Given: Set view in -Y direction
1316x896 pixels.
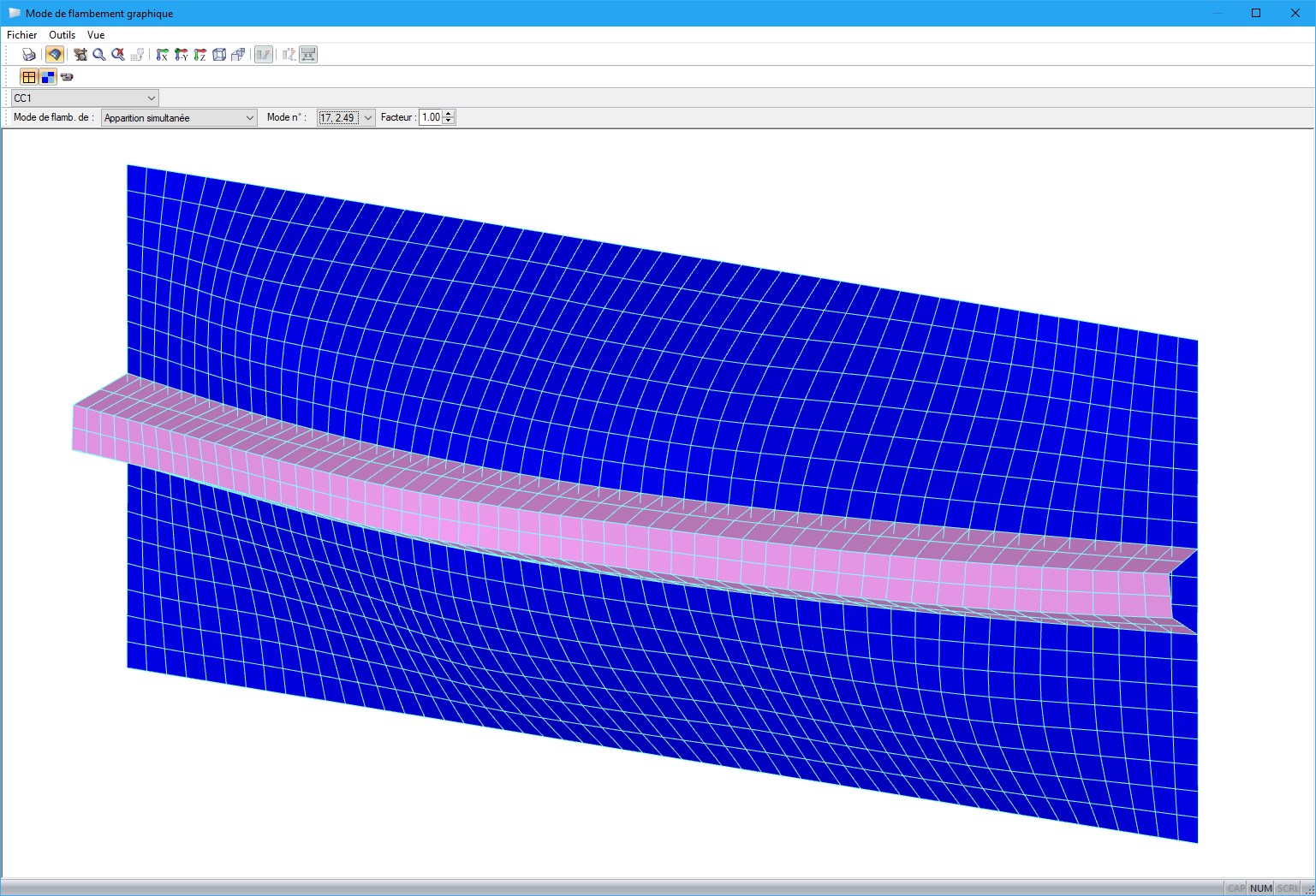Looking at the screenshot, I should (x=182, y=55).
